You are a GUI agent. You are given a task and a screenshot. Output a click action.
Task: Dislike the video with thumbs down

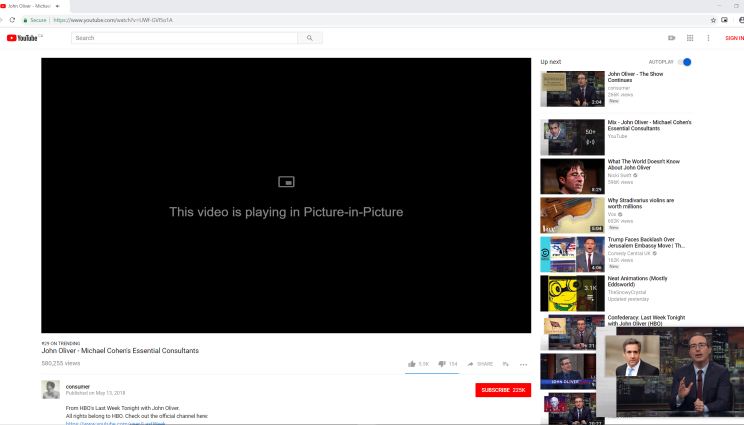coord(442,364)
